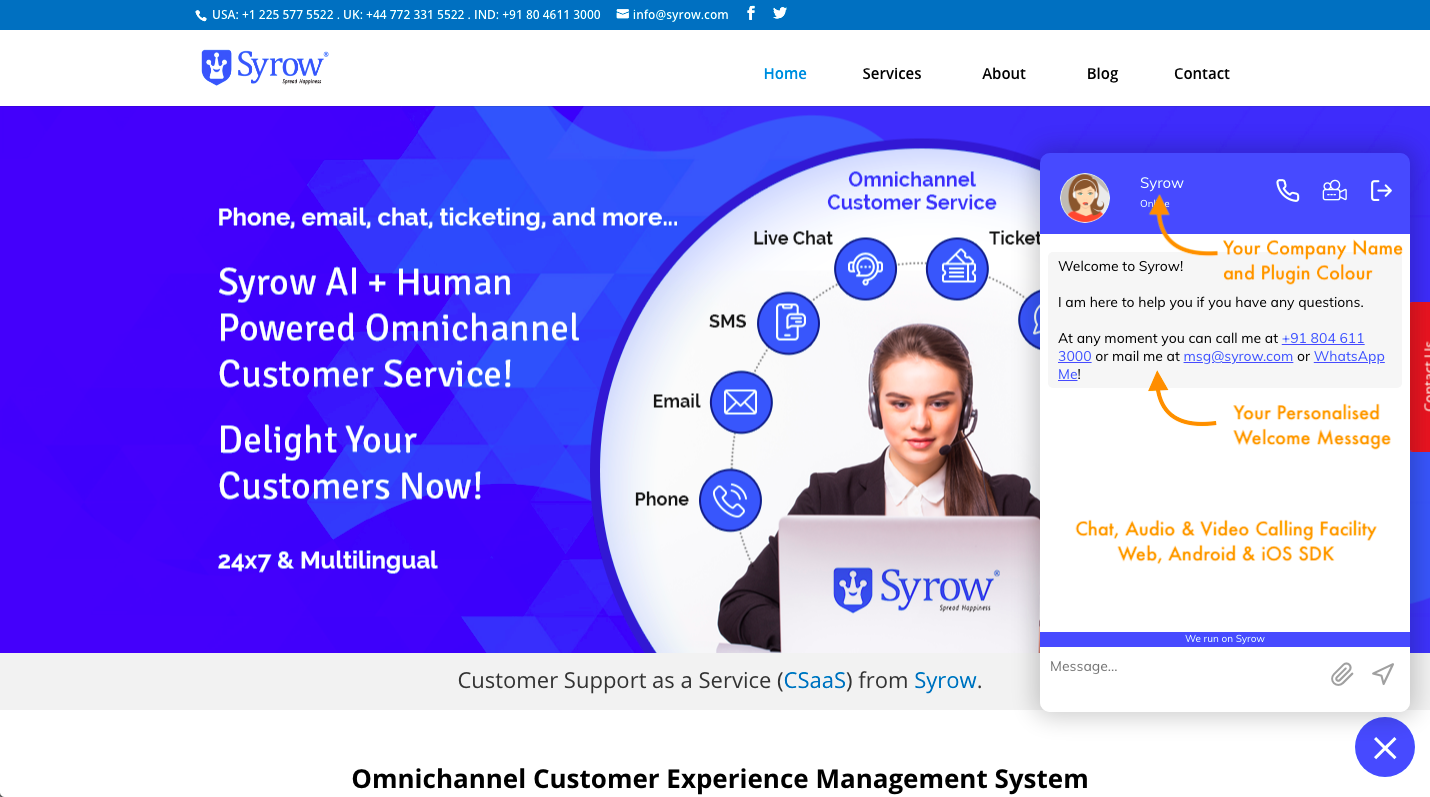Click the red Contact Us side tab
This screenshot has height=797, width=1430.
pos(1420,376)
